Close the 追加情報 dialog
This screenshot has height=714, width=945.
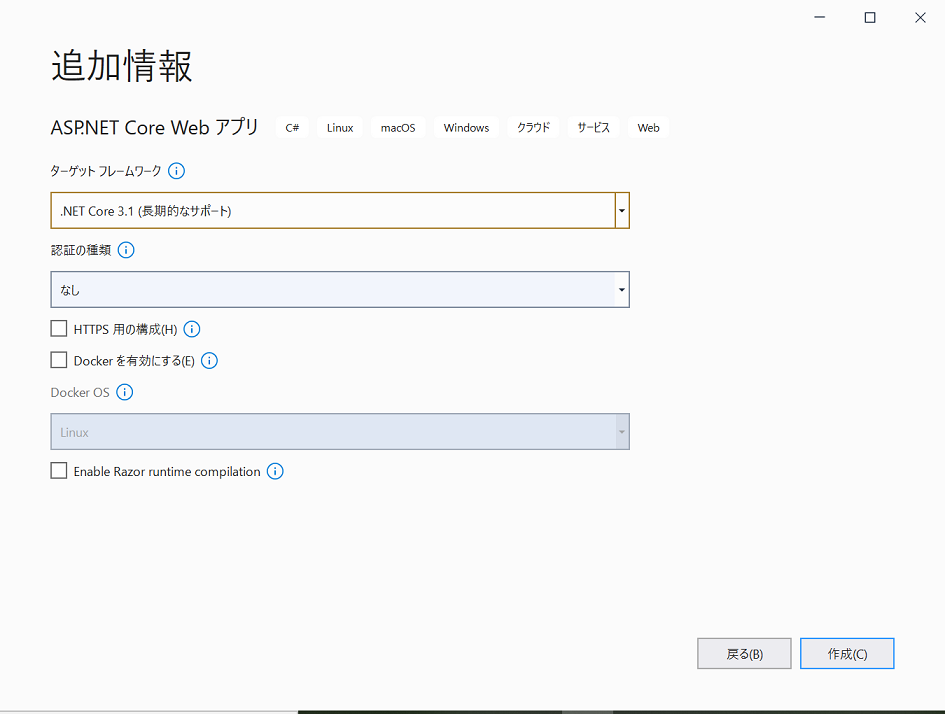[920, 17]
